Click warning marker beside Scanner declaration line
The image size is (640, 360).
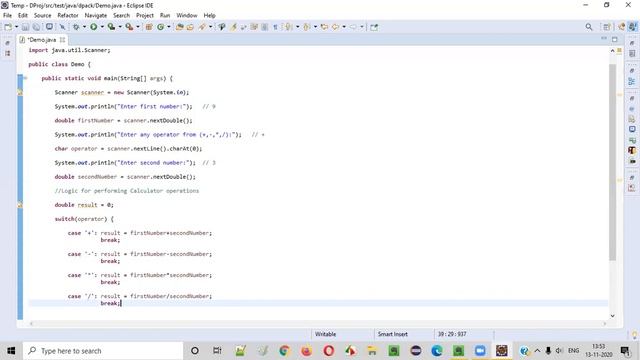point(20,93)
